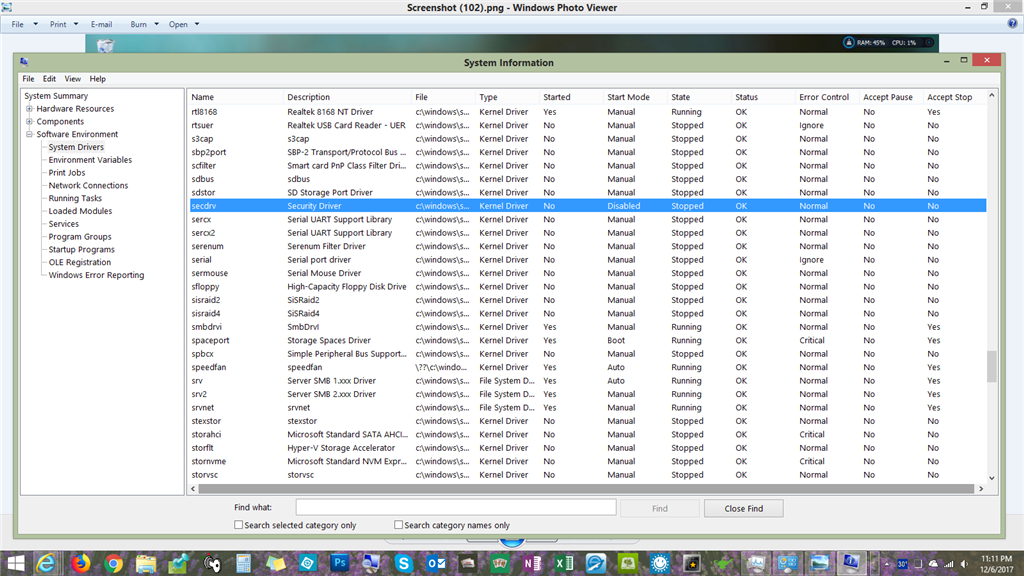
Task: Select the spaceport driver row
Action: (x=588, y=340)
